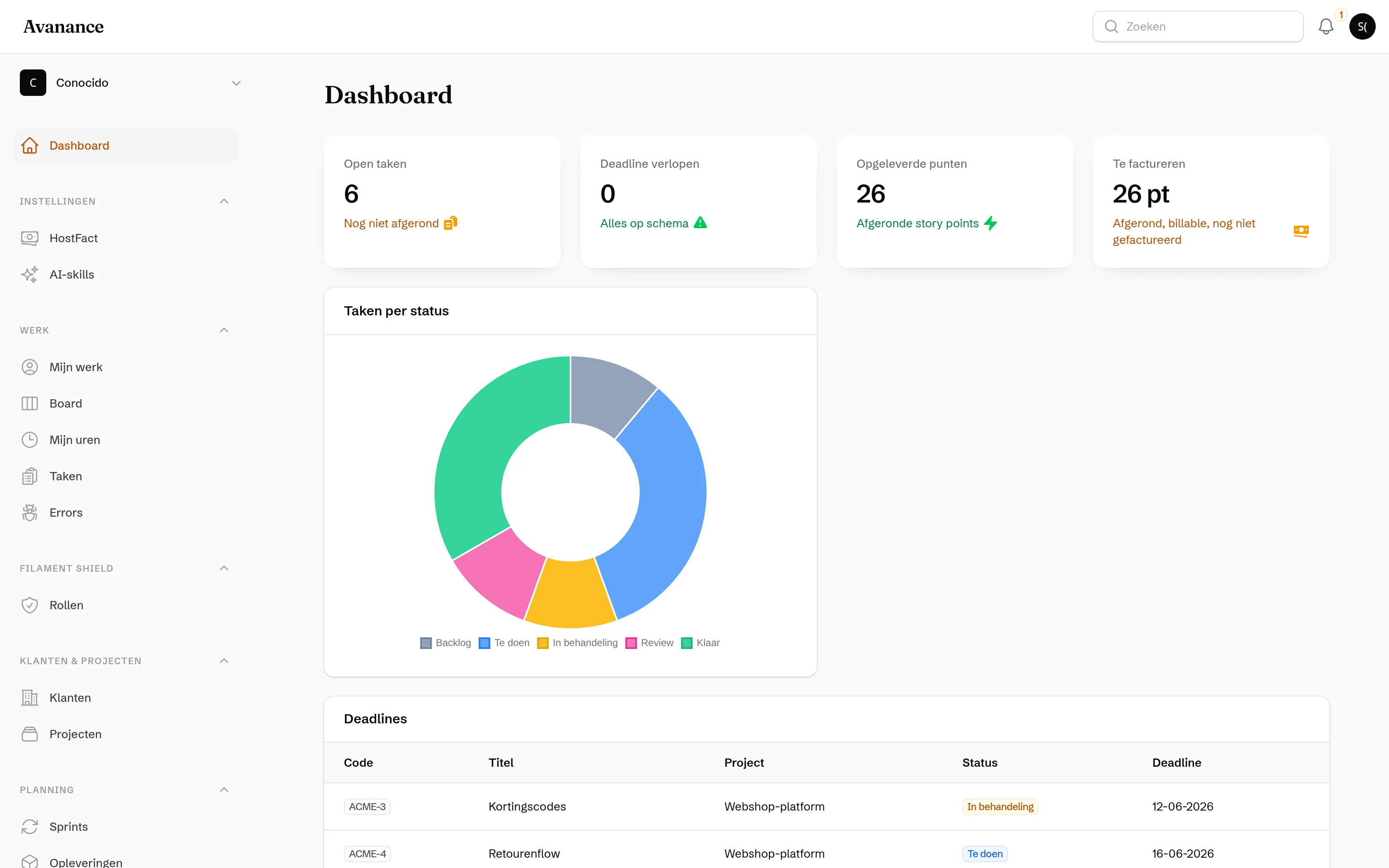Image resolution: width=1389 pixels, height=868 pixels.
Task: Click the notification count badge
Action: (1341, 14)
